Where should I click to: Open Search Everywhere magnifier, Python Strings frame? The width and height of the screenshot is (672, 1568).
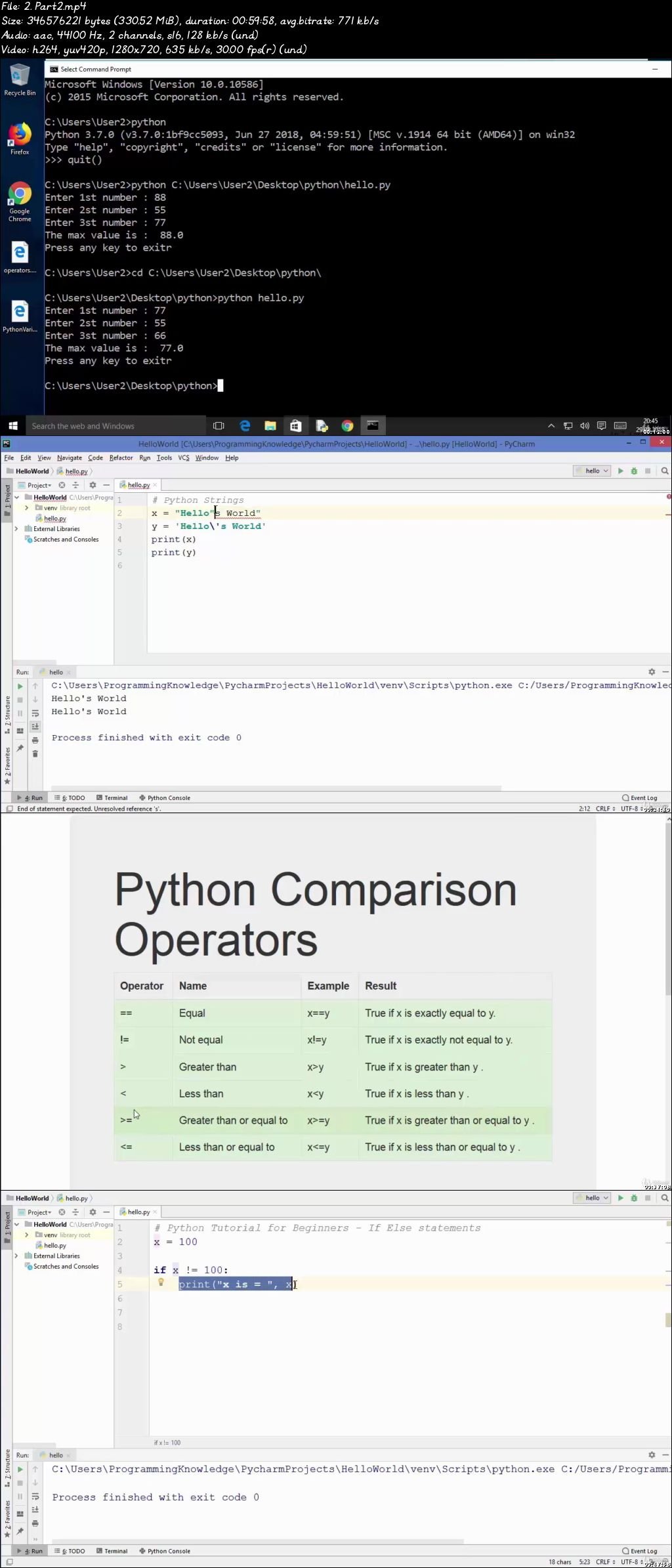pos(665,471)
